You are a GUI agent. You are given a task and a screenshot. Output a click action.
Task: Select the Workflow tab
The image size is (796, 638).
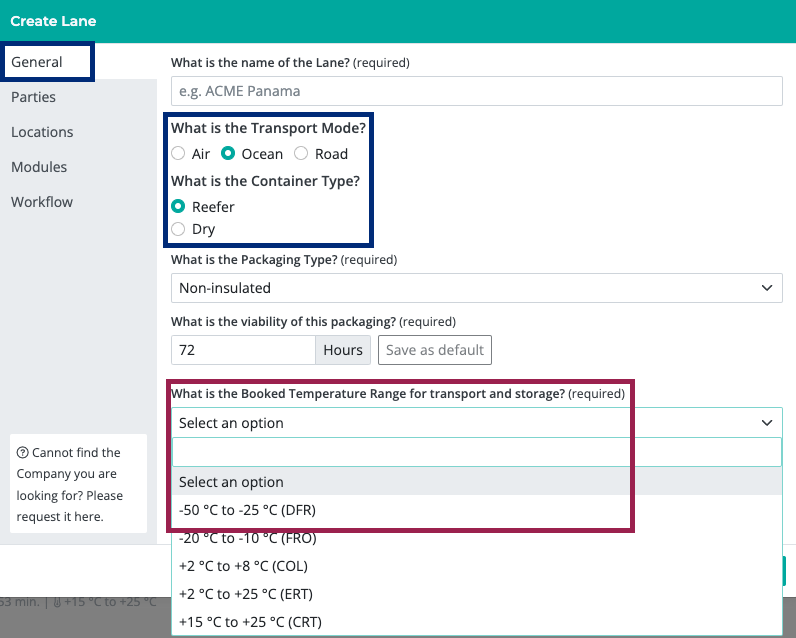click(42, 202)
